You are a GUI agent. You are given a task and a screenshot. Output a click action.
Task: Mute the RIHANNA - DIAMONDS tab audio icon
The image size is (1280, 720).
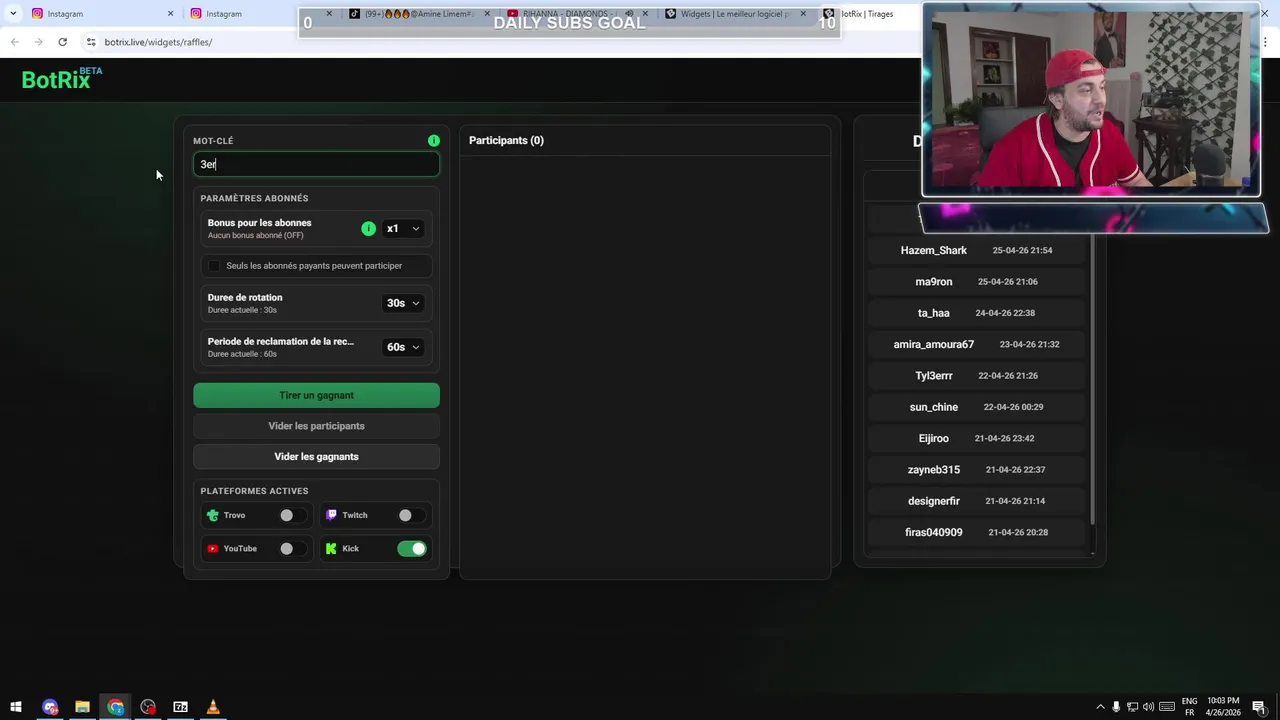(629, 14)
